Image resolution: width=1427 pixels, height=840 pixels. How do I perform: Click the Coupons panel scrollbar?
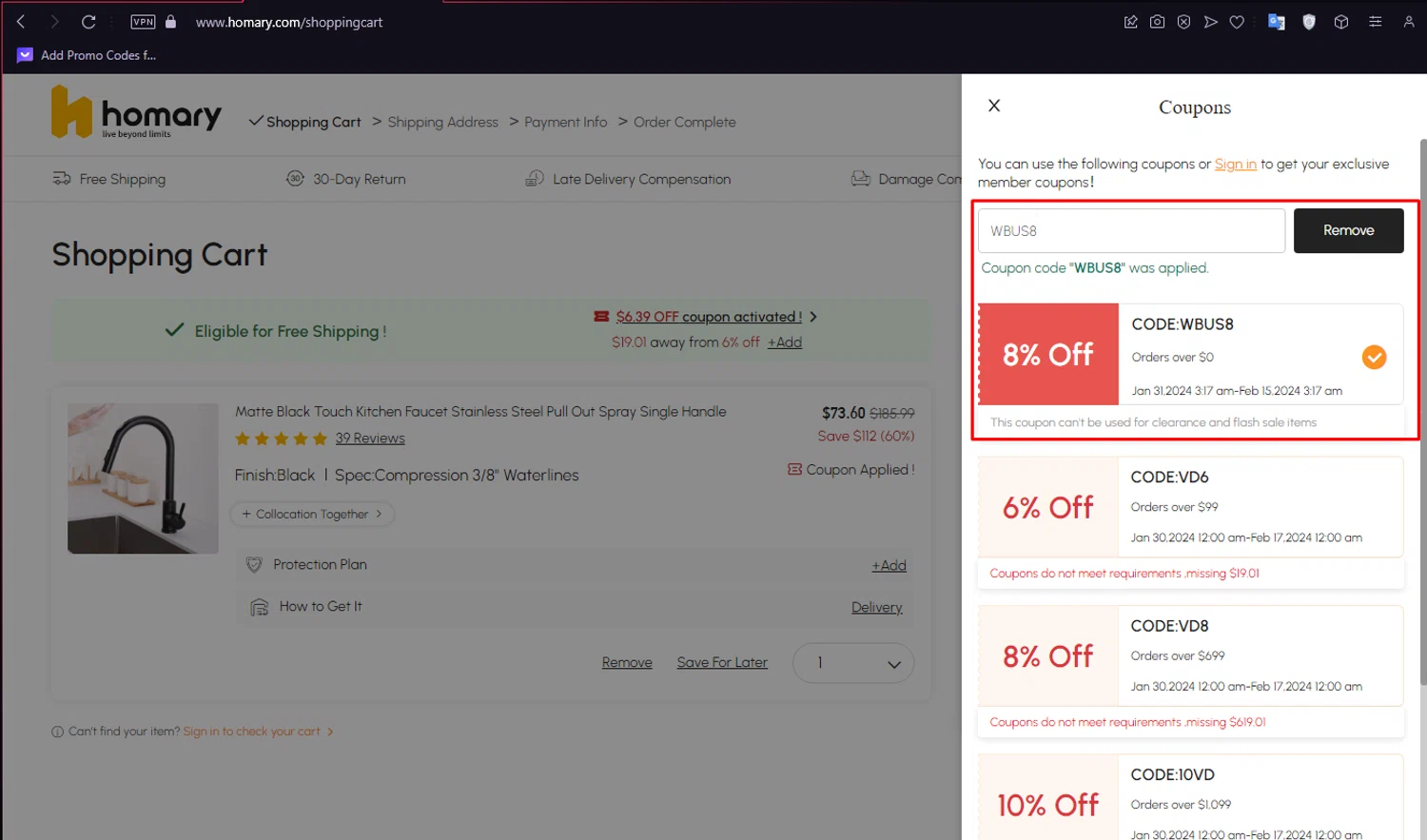click(x=1423, y=411)
